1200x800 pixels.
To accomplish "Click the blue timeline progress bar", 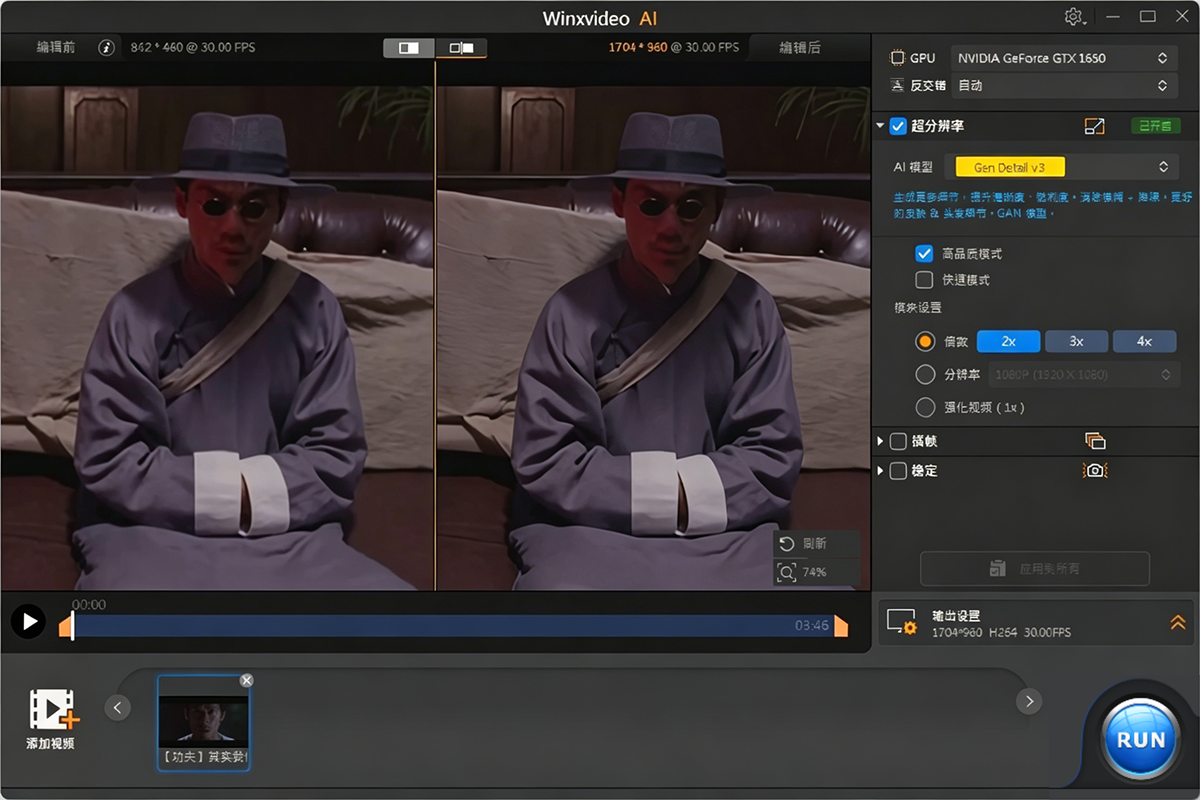I will [453, 626].
